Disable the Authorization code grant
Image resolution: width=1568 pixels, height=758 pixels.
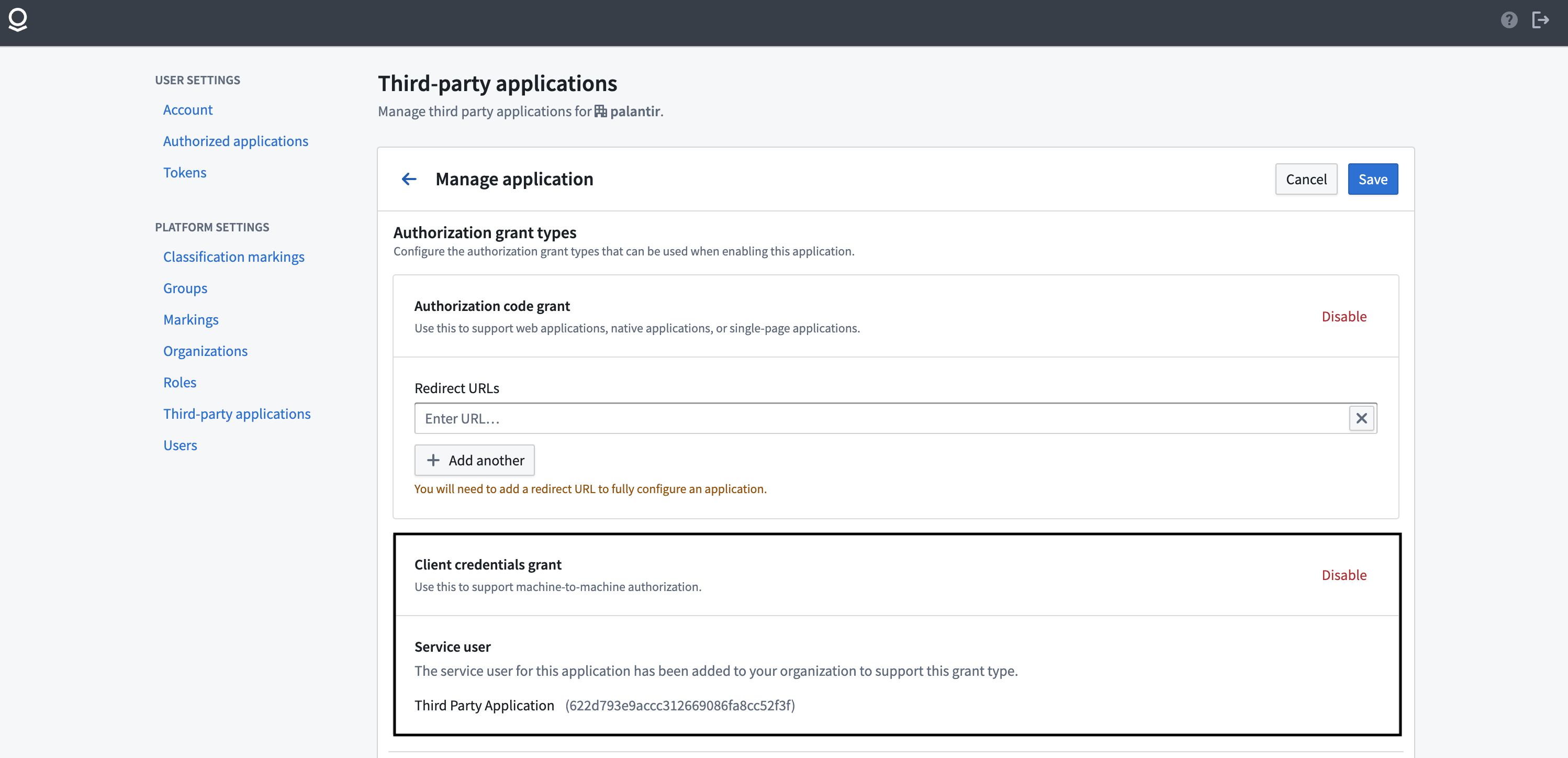pos(1343,317)
